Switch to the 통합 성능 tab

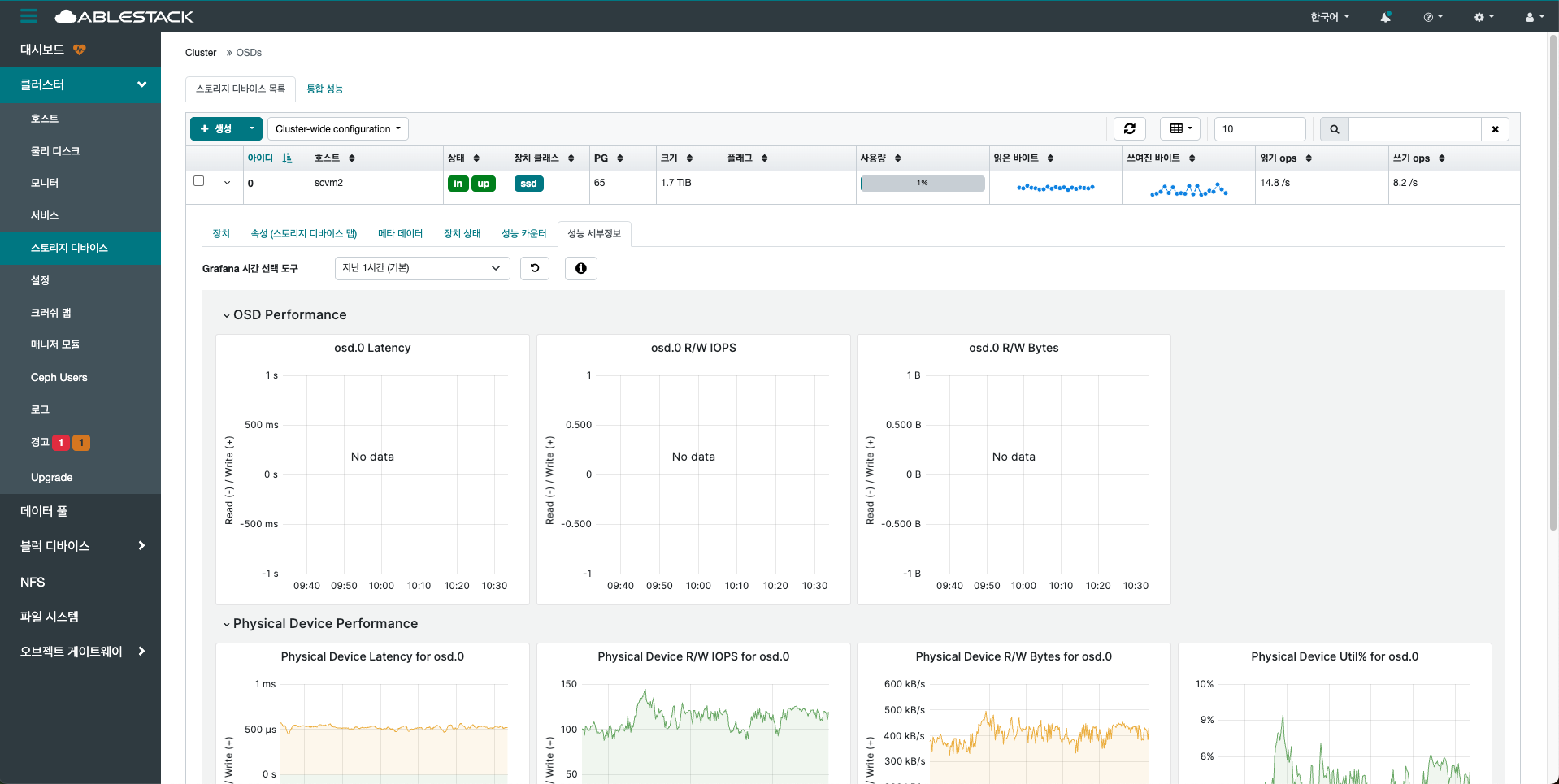click(x=324, y=89)
